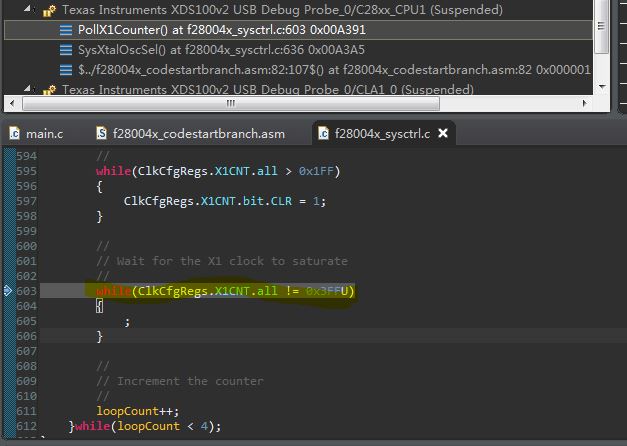
Task: Click the 'loopCount++;' statement
Action: click(x=138, y=411)
